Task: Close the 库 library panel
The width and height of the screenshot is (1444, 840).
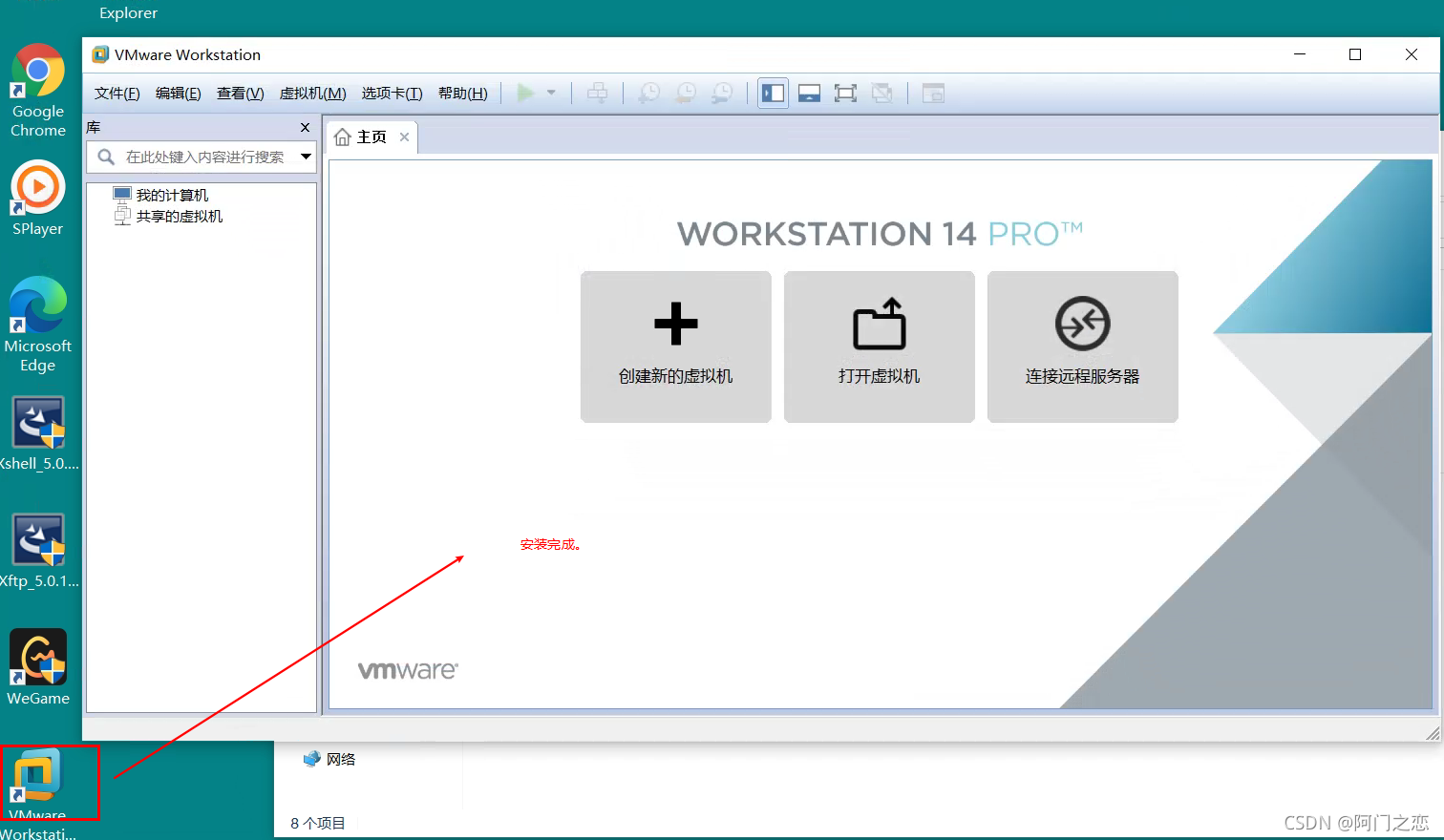Action: (305, 127)
